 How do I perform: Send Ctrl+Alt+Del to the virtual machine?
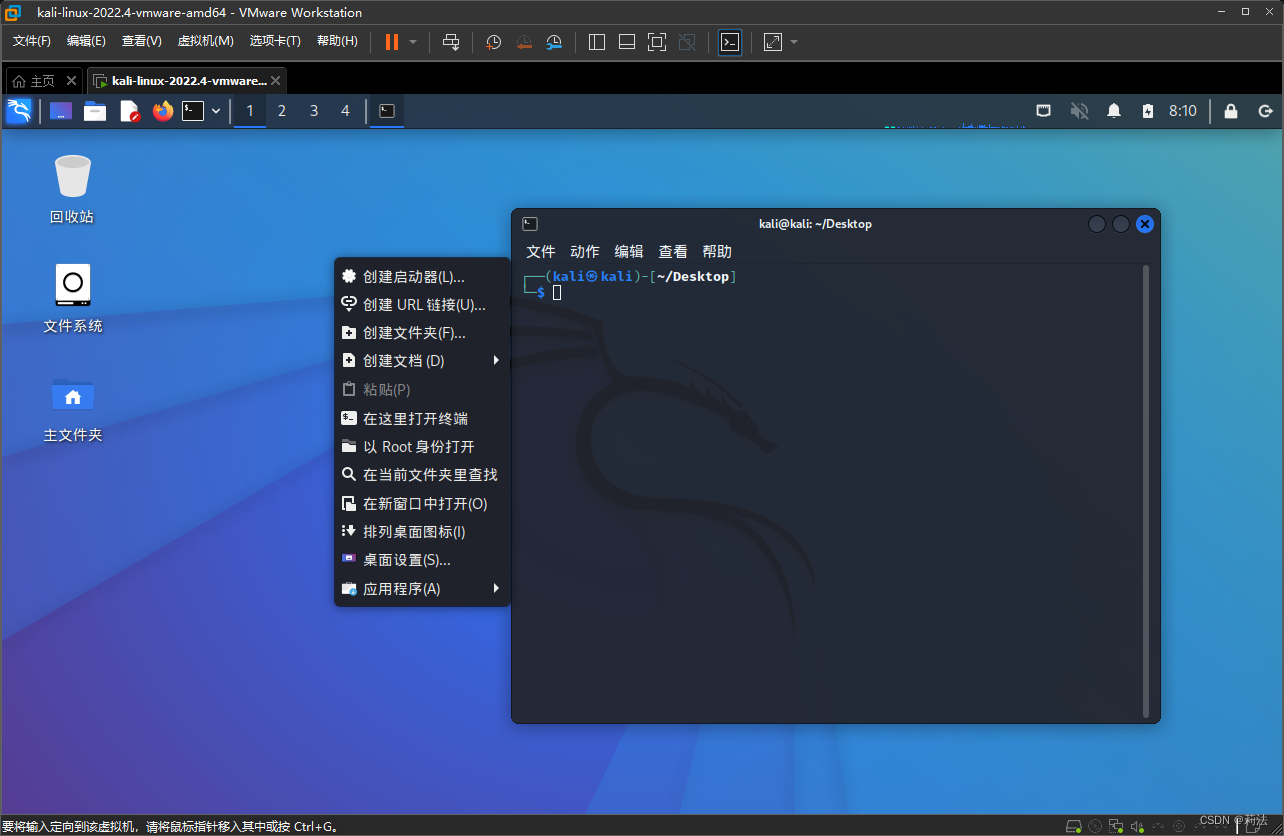pos(451,42)
